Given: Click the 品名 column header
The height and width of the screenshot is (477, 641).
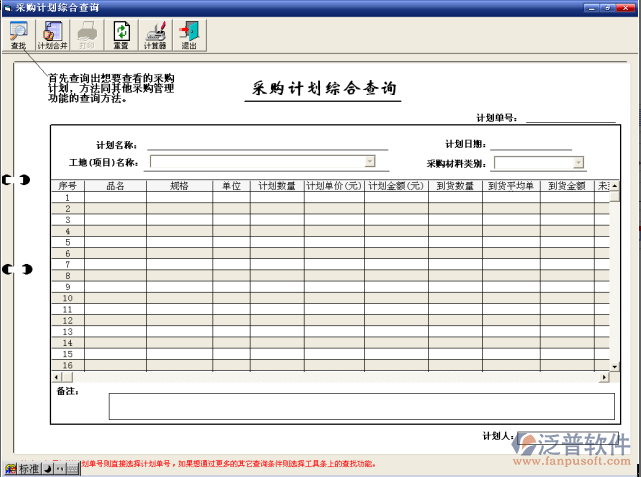Looking at the screenshot, I should coord(115,186).
